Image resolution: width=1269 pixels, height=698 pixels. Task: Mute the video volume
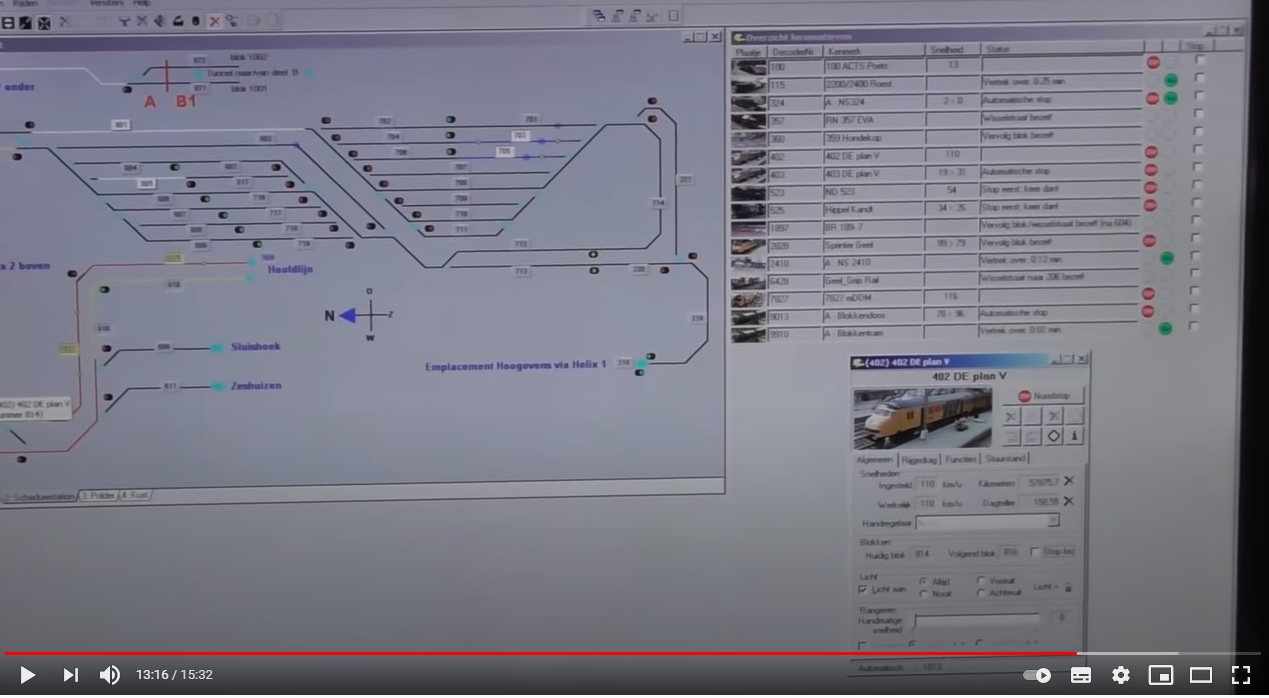[109, 675]
